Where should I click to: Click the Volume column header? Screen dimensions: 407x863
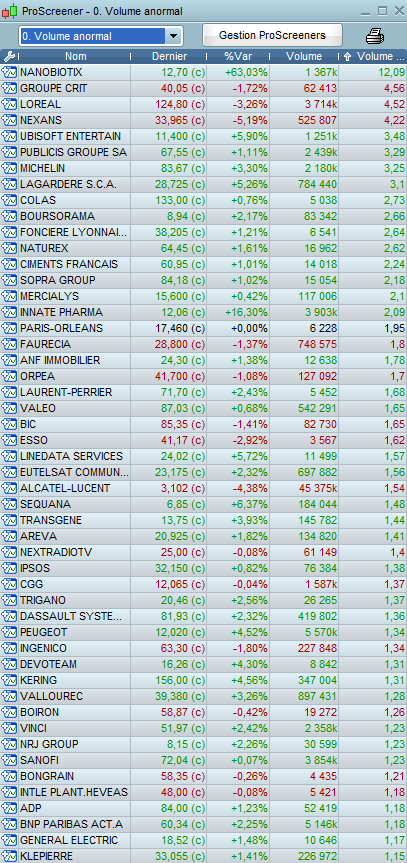point(304,56)
